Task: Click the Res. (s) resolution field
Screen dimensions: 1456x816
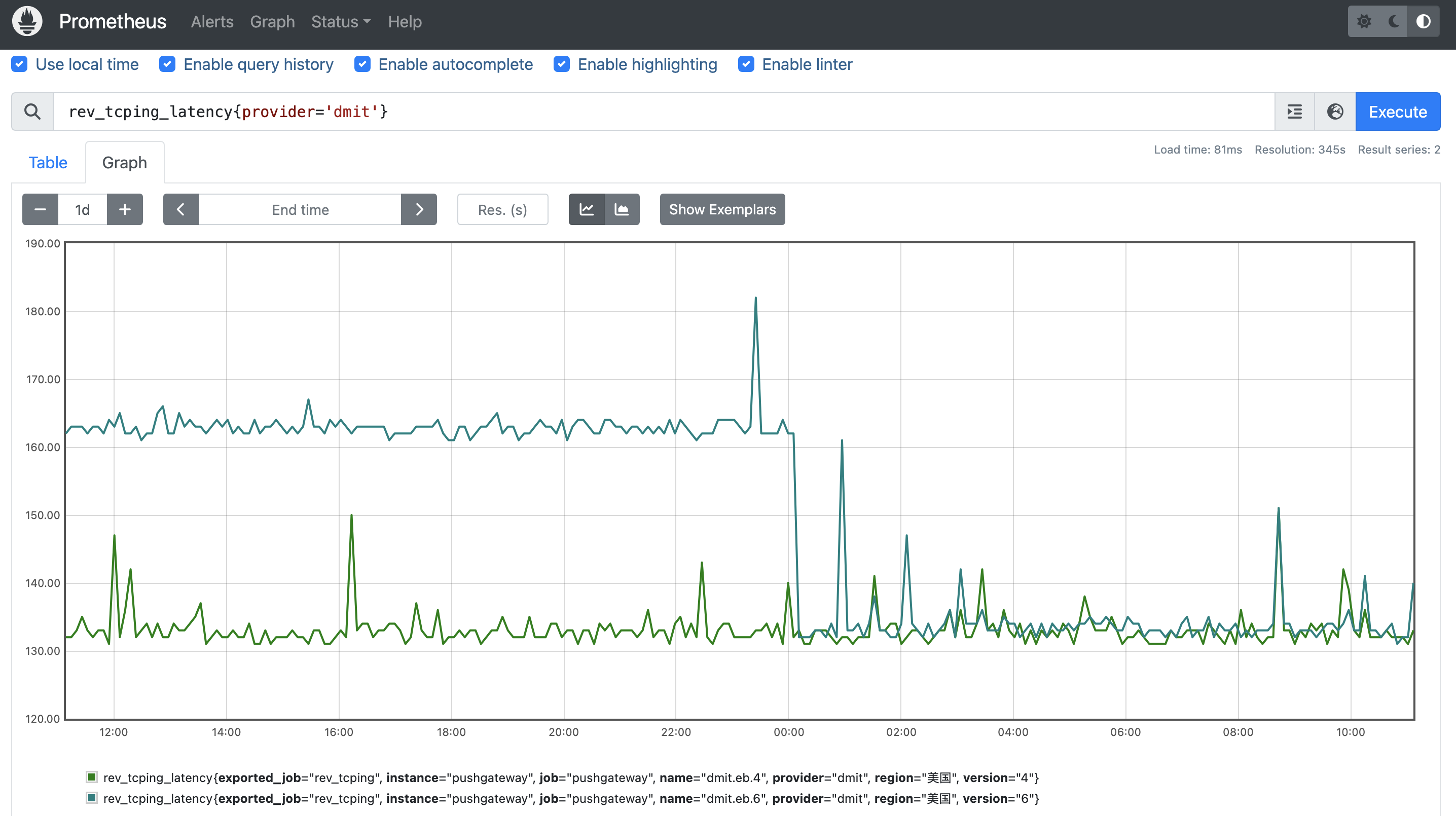Action: [502, 210]
